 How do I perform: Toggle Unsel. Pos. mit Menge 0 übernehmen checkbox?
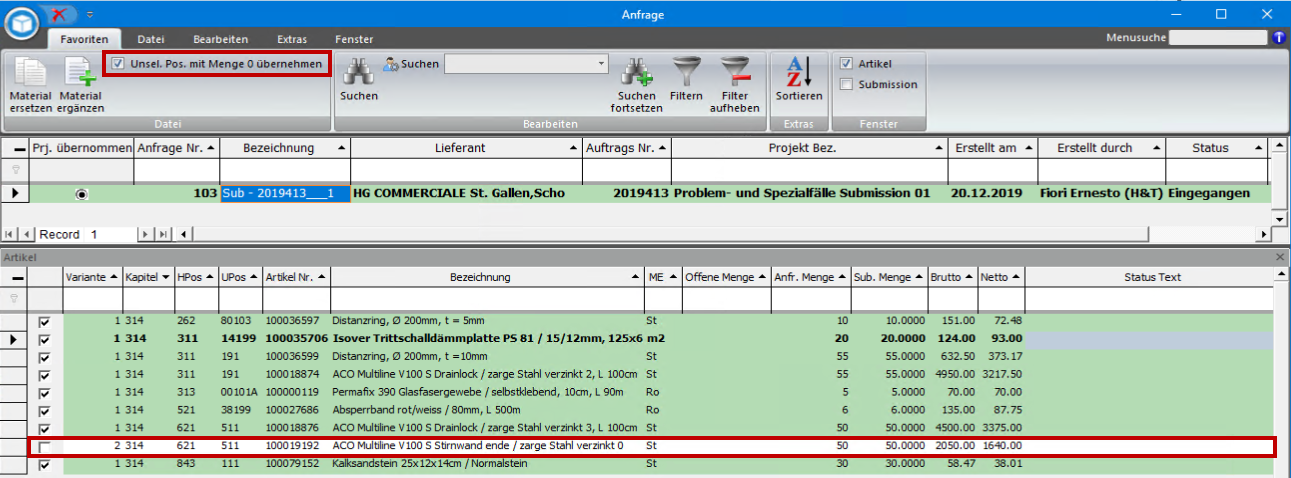coord(118,64)
